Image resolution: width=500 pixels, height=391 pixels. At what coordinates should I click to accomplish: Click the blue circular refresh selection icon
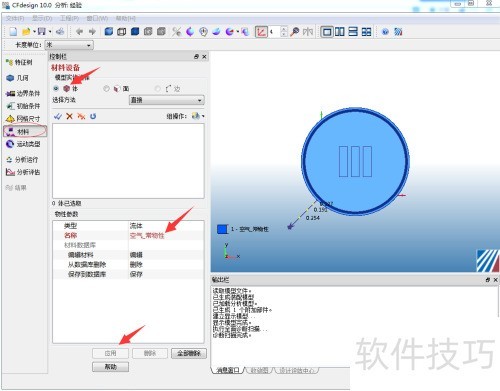click(93, 116)
